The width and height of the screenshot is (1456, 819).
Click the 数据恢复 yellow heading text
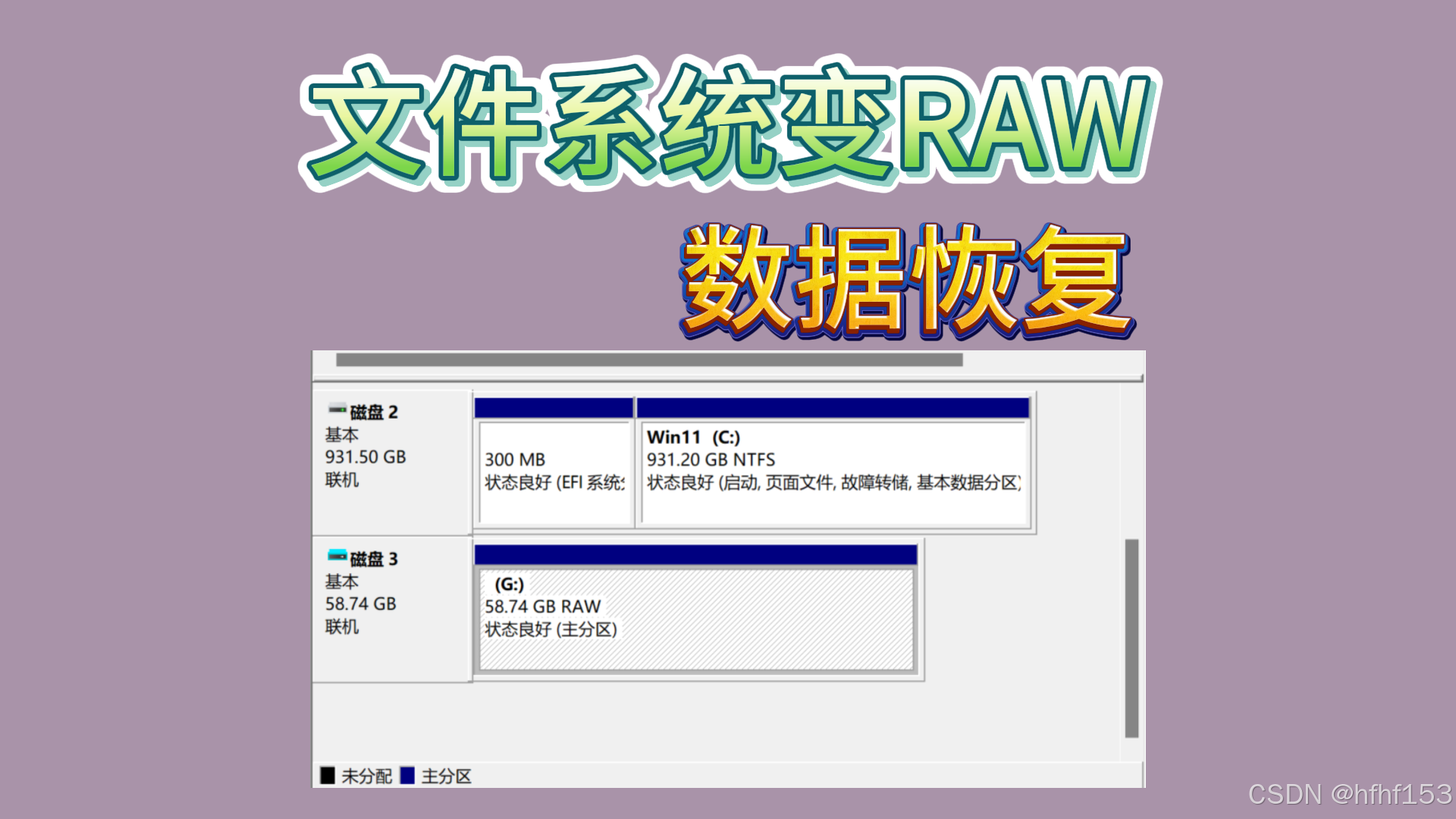(906, 281)
